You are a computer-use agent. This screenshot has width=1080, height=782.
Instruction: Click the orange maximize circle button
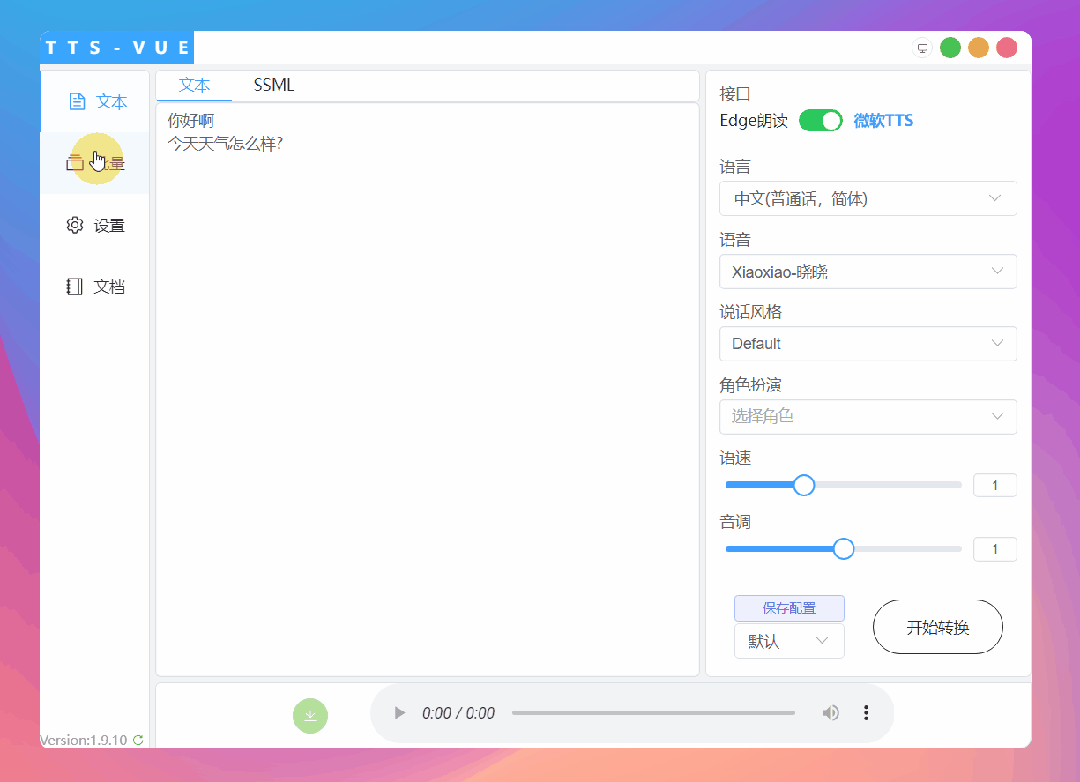[978, 48]
